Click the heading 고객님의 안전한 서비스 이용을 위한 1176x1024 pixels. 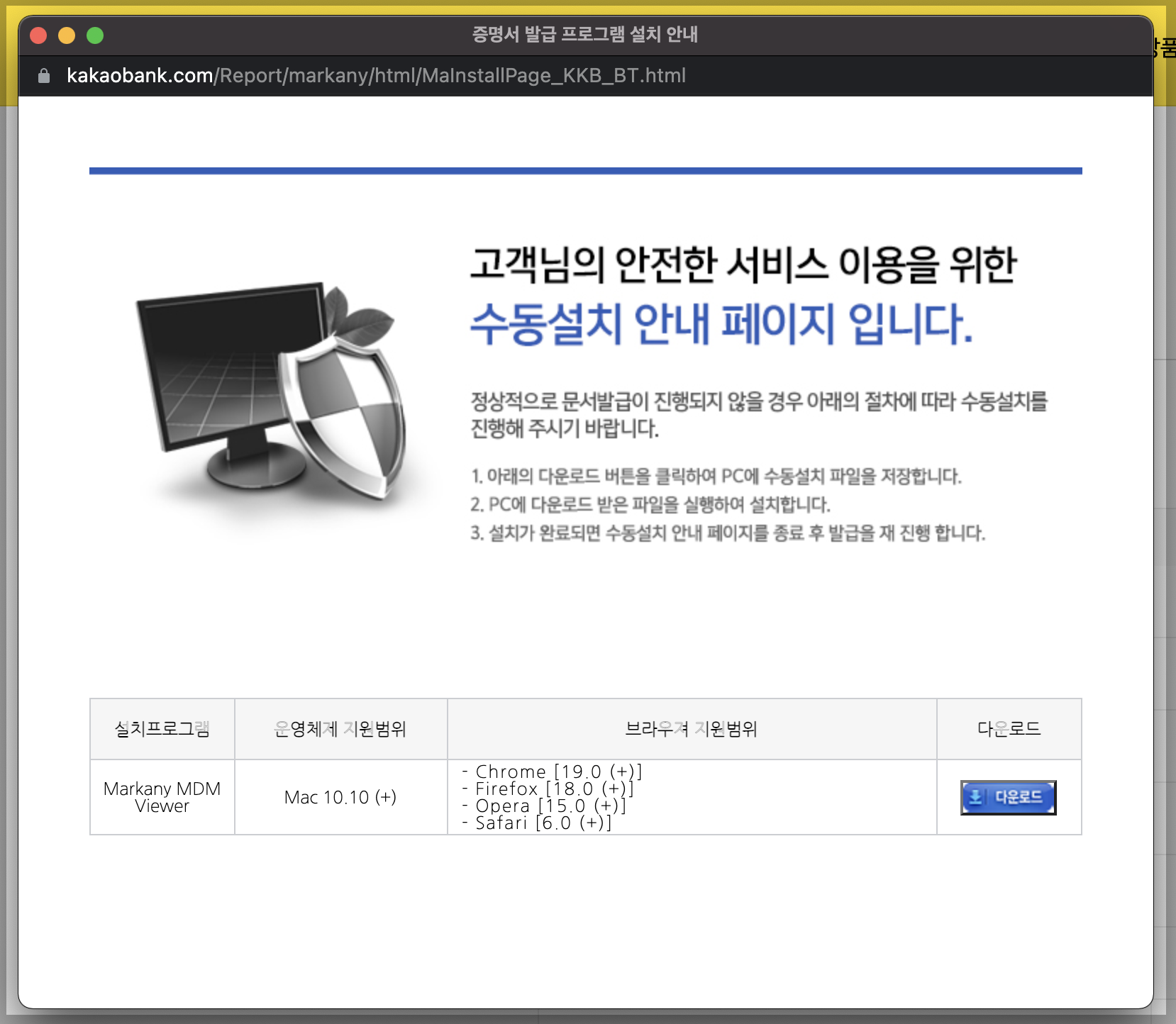[743, 265]
